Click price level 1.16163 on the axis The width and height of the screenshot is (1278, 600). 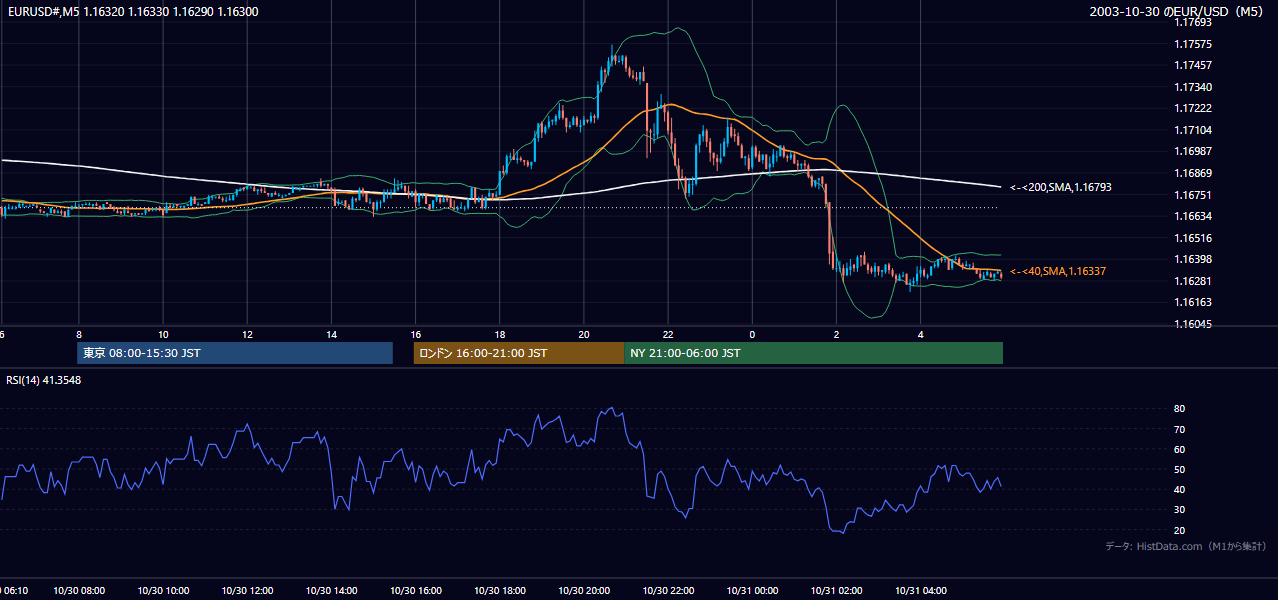(1192, 302)
